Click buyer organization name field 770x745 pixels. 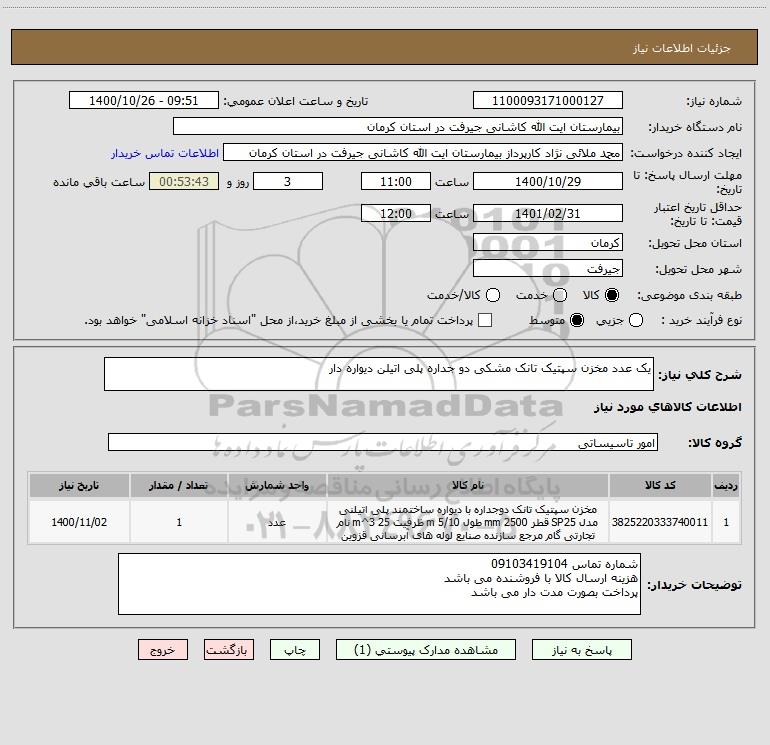click(x=398, y=127)
